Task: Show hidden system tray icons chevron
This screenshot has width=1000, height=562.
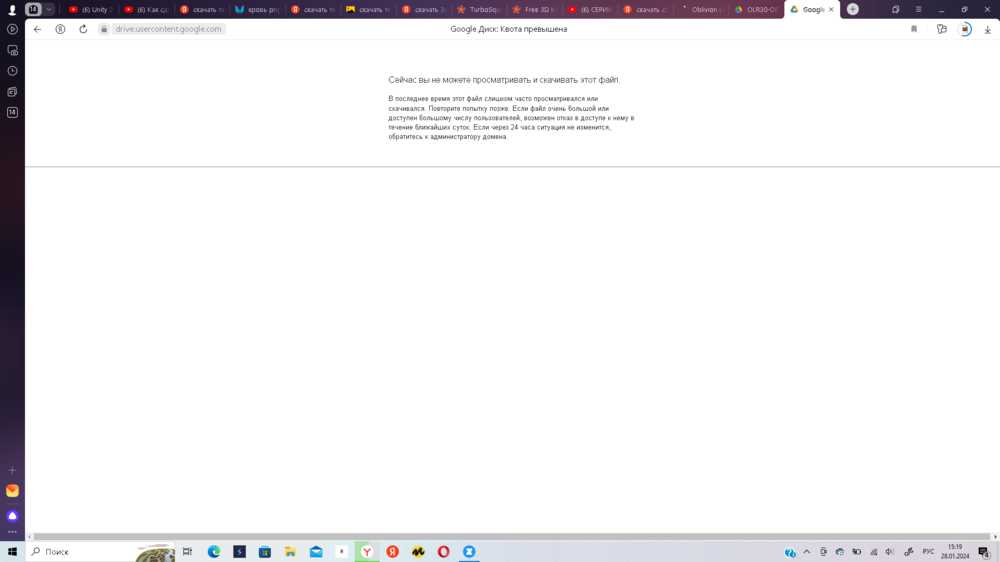Action: coord(807,552)
